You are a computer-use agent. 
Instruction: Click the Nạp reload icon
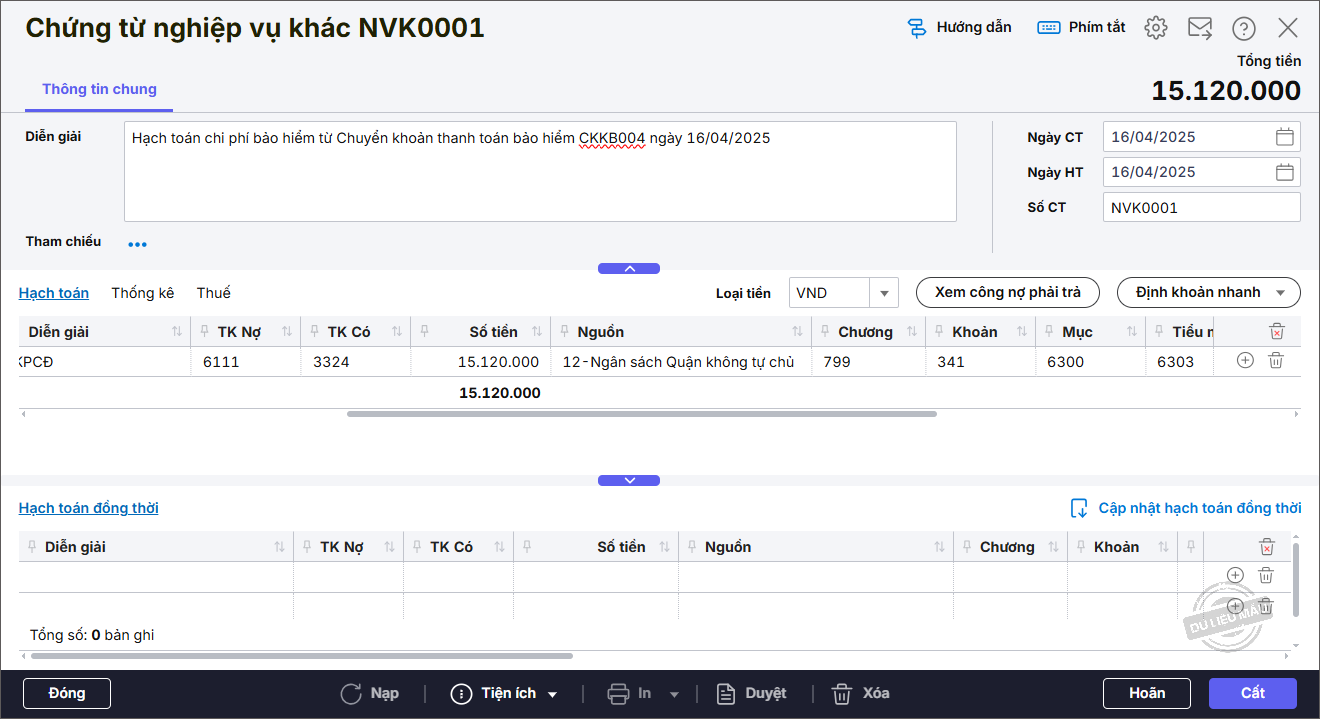click(351, 693)
